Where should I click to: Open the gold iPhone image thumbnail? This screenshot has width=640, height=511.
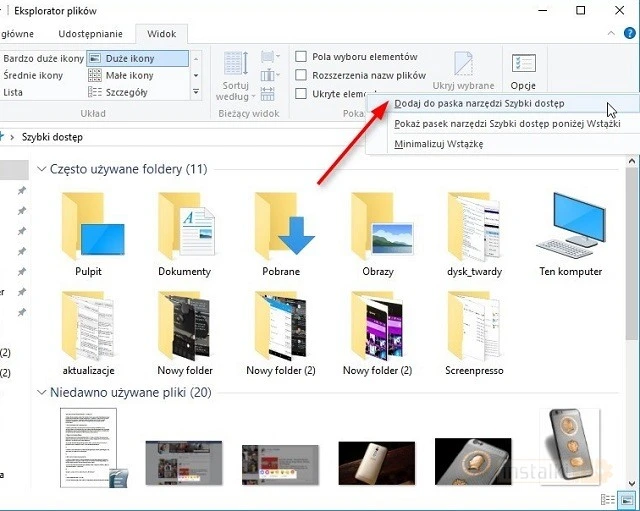569,447
